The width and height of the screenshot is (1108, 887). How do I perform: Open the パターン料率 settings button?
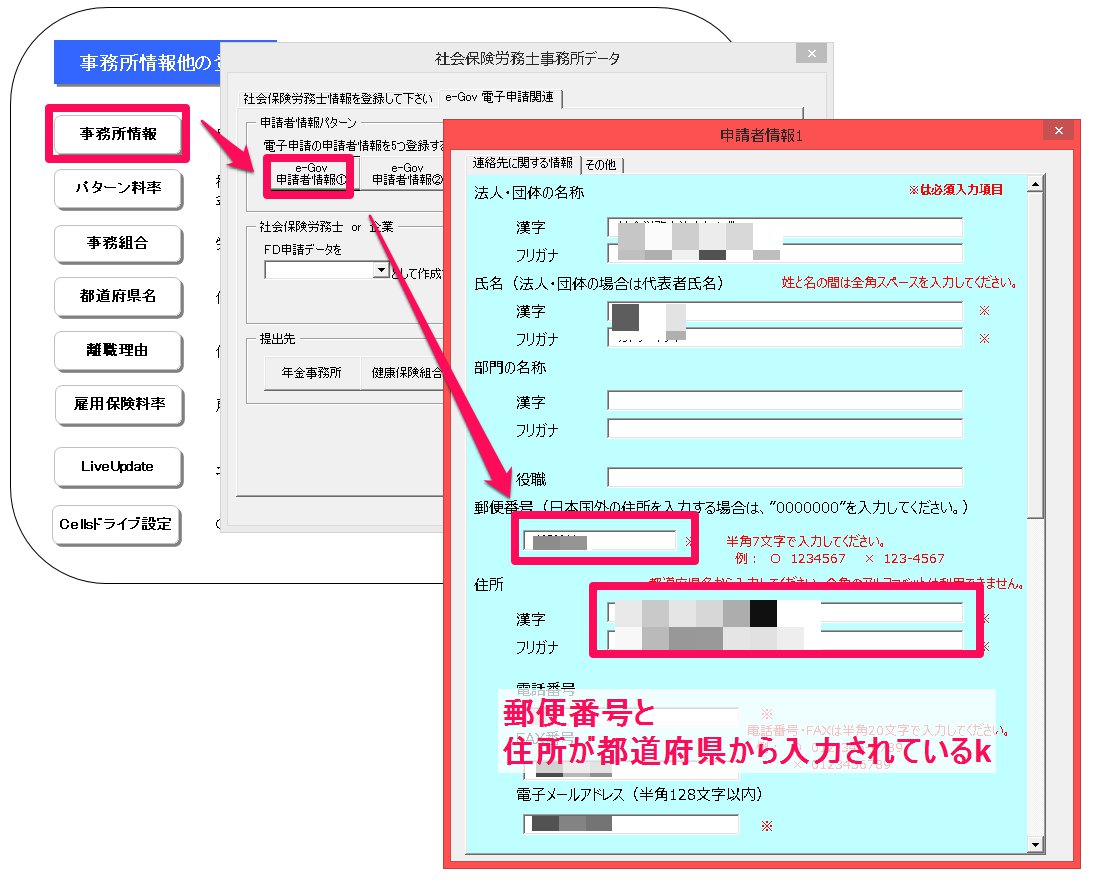click(x=118, y=188)
